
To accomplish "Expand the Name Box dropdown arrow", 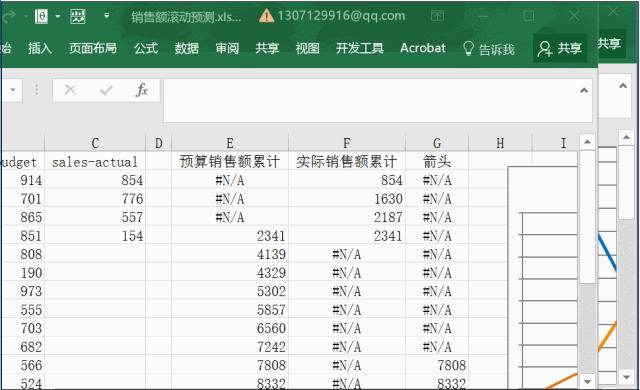I will (x=13, y=89).
